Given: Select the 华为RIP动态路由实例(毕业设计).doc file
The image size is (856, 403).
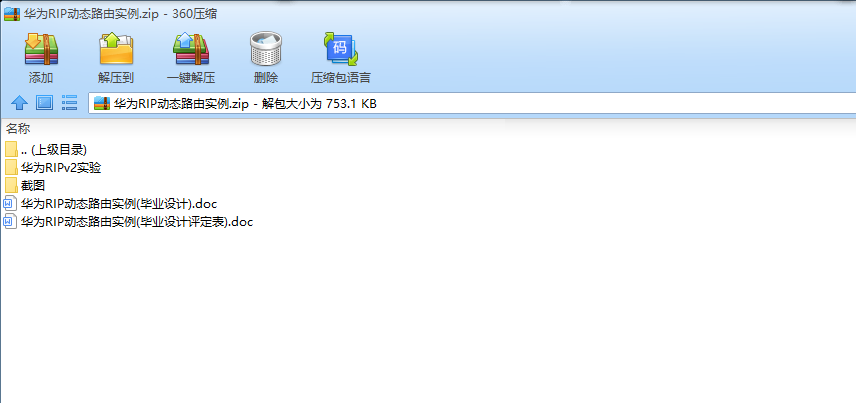Looking at the screenshot, I should click(111, 204).
